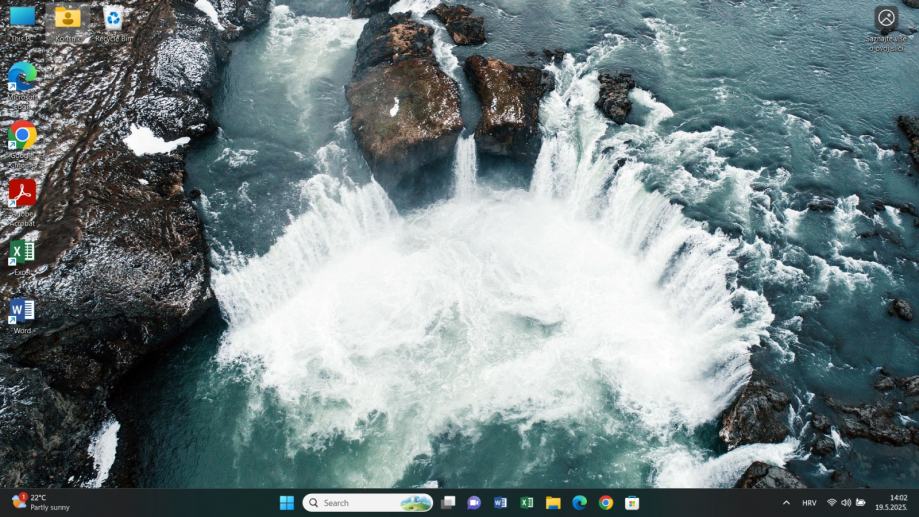Expand the hidden system tray icons chevron
The image size is (919, 517).
786,503
